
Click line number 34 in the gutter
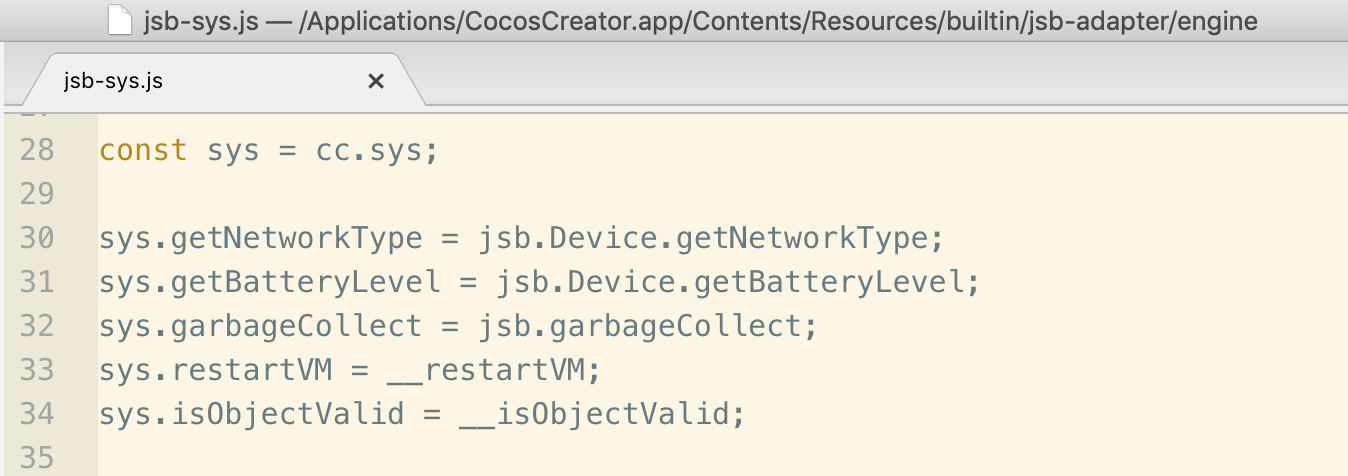click(x=37, y=414)
